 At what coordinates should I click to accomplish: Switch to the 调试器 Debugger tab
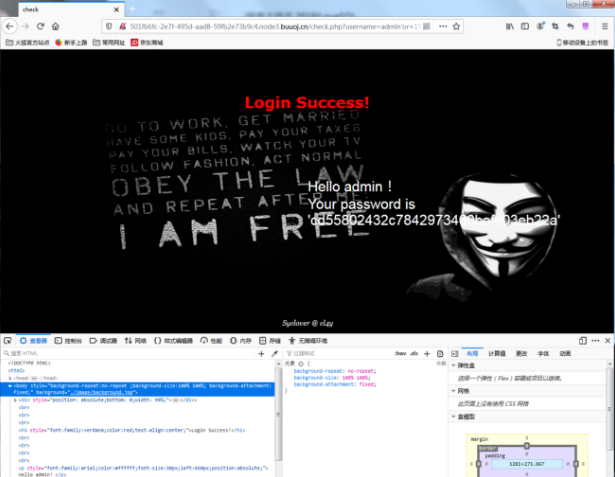point(103,340)
